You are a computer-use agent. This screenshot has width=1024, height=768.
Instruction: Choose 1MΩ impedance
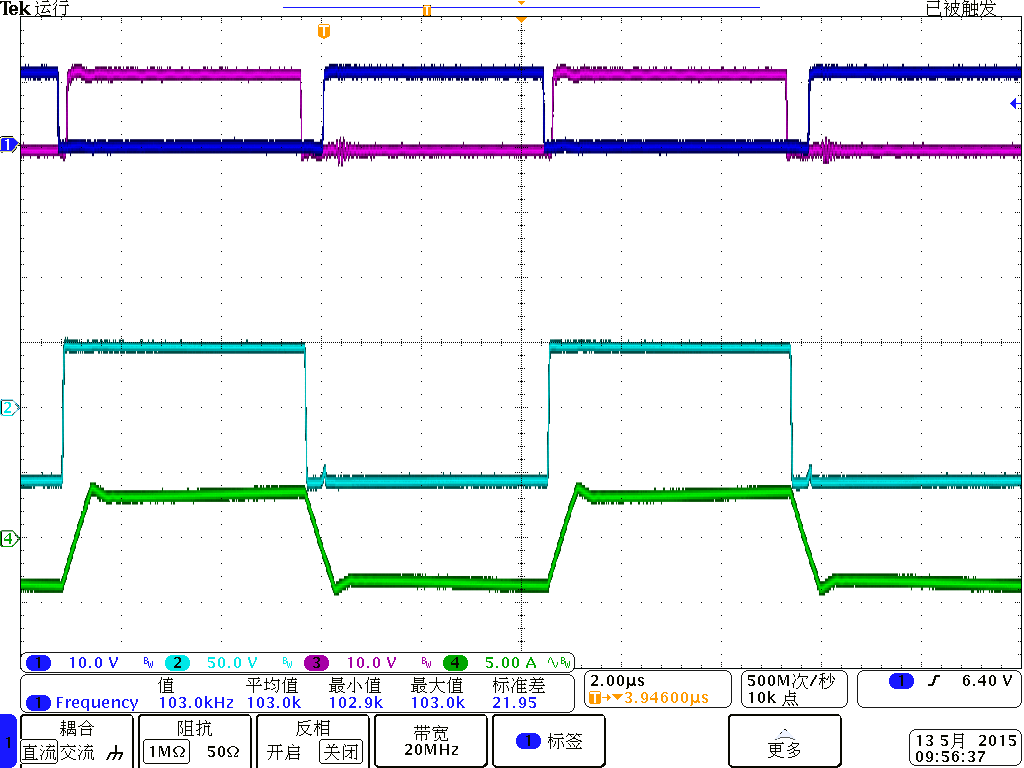[166, 752]
